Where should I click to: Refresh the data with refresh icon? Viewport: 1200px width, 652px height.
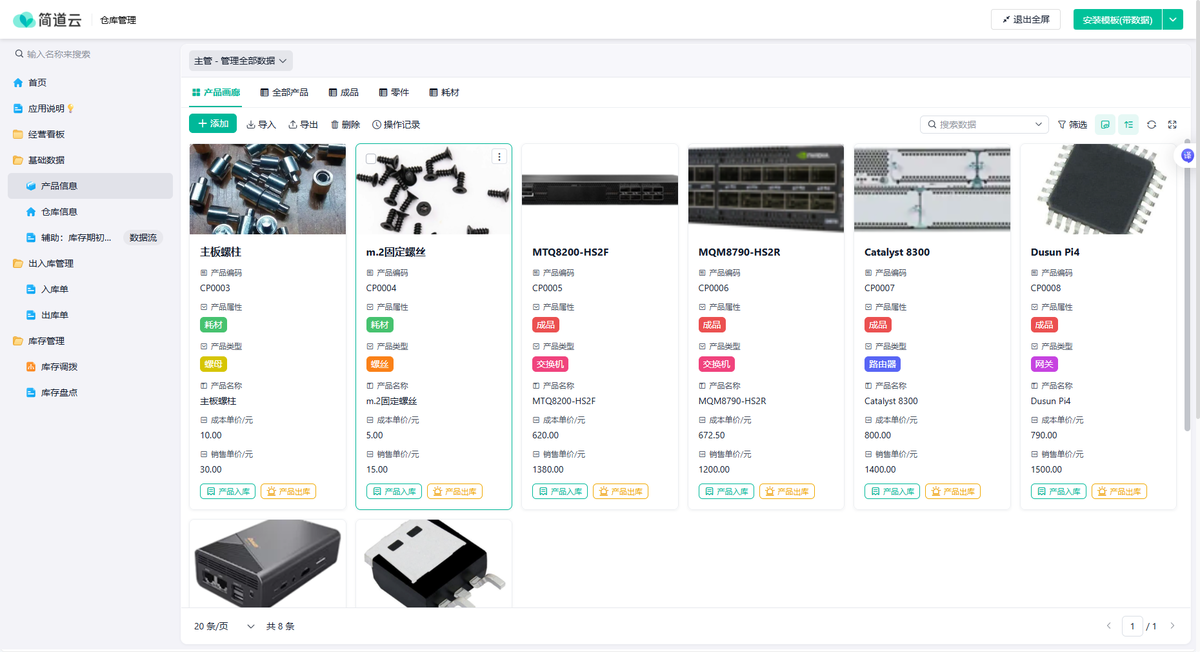[x=1151, y=125]
